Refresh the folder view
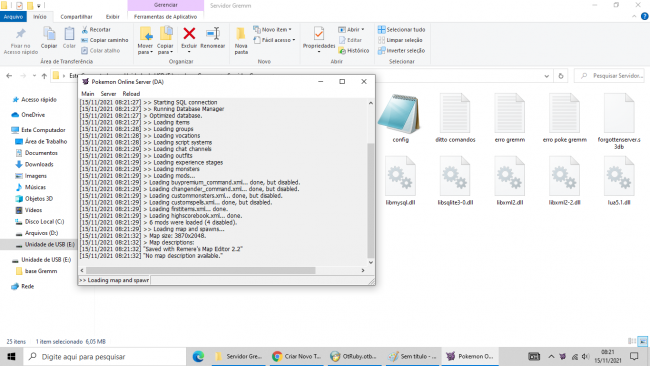This screenshot has width=650, height=366. click(x=560, y=76)
